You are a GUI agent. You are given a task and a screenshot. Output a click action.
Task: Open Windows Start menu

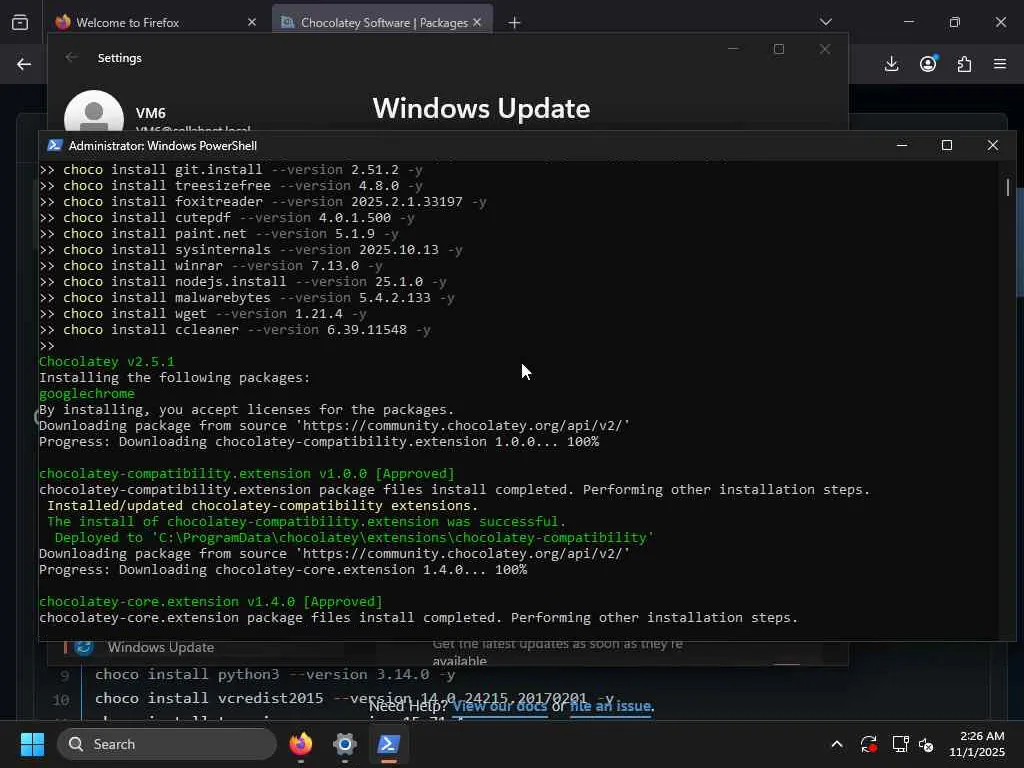32,744
